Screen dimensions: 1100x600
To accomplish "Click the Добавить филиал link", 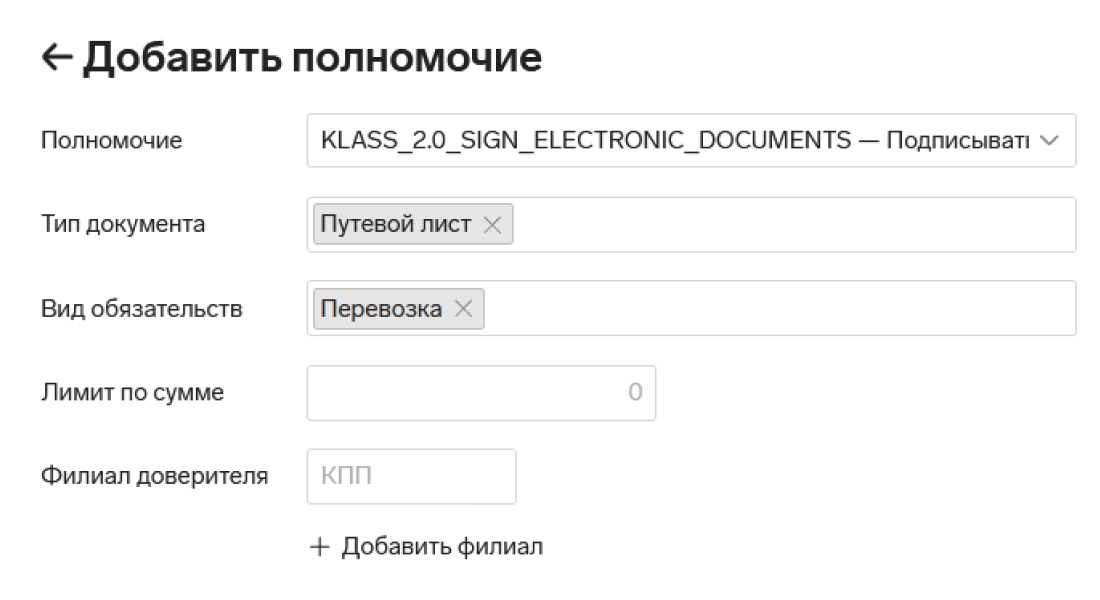I will pyautogui.click(x=442, y=547).
